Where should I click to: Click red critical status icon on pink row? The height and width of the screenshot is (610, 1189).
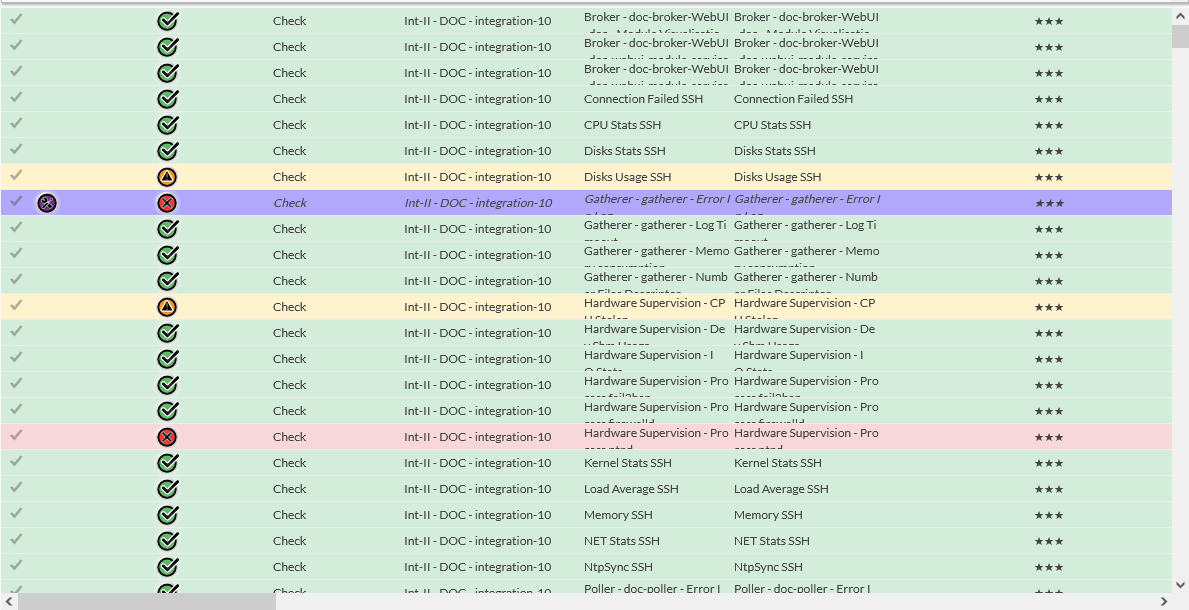(x=168, y=437)
